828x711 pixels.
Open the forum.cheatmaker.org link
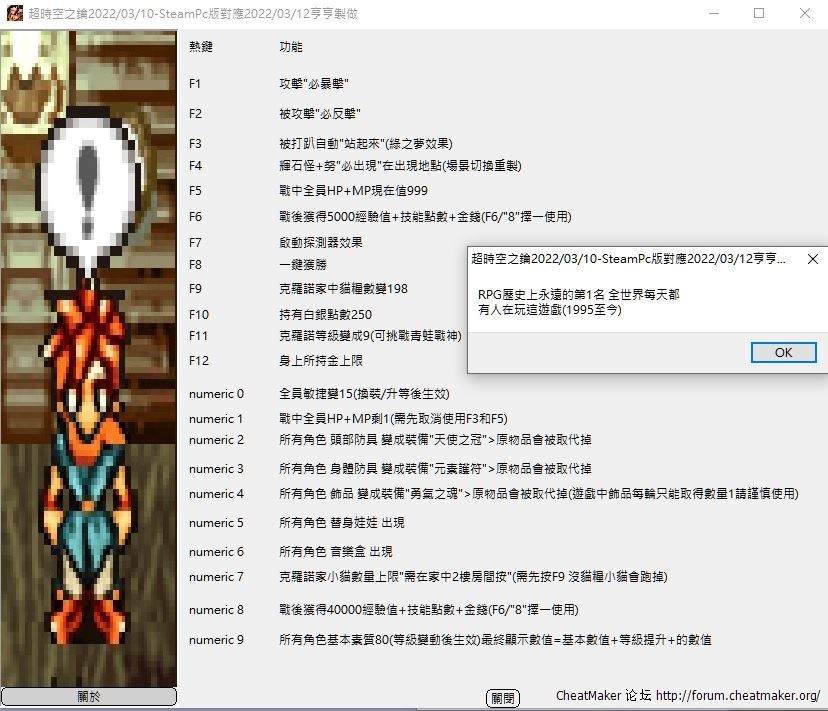(738, 696)
